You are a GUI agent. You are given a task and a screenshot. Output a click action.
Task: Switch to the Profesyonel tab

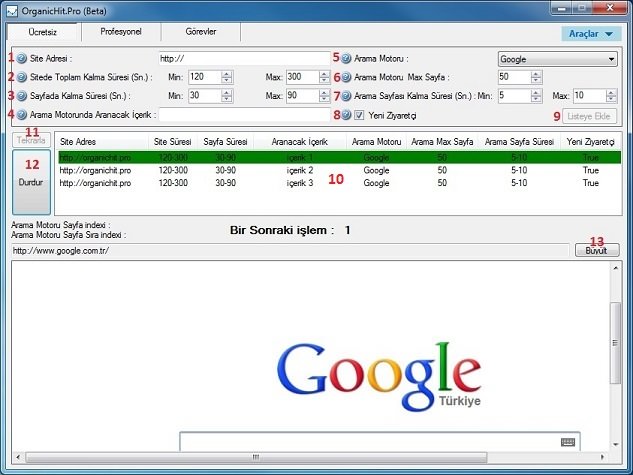(121, 31)
